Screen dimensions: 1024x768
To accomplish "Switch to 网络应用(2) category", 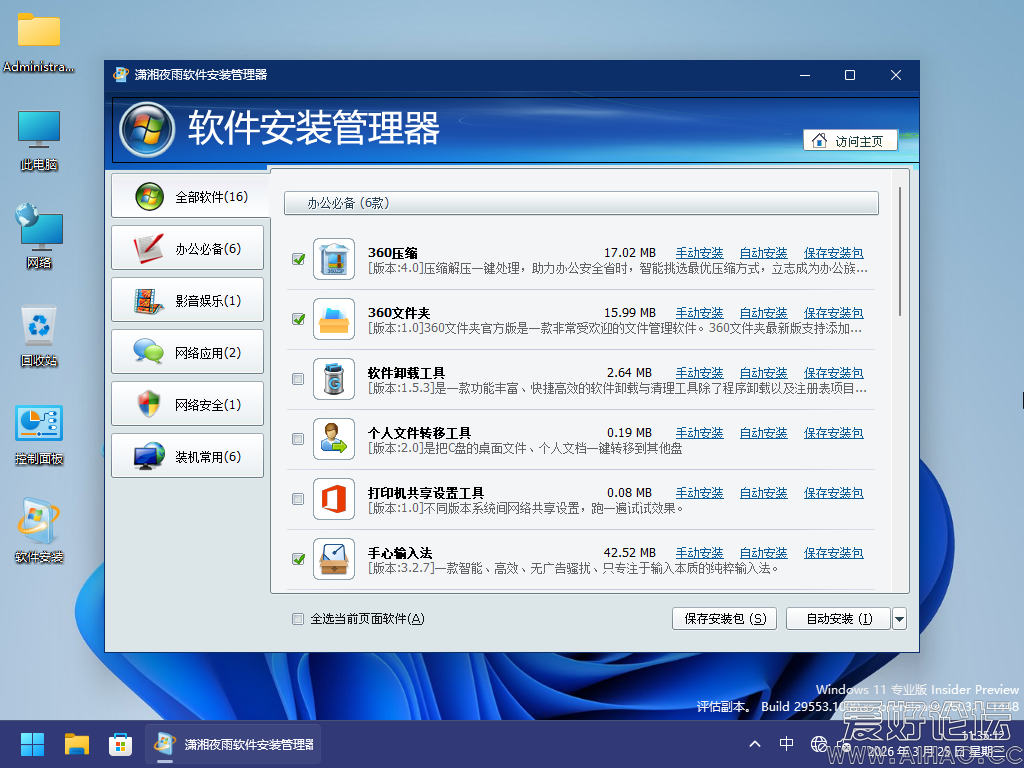I will 187,353.
